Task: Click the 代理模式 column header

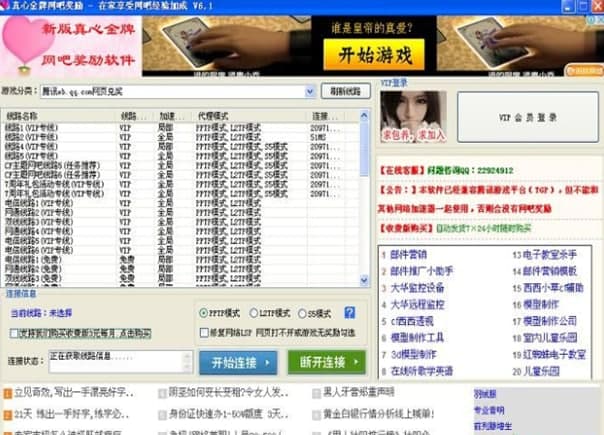Action: [x=249, y=116]
